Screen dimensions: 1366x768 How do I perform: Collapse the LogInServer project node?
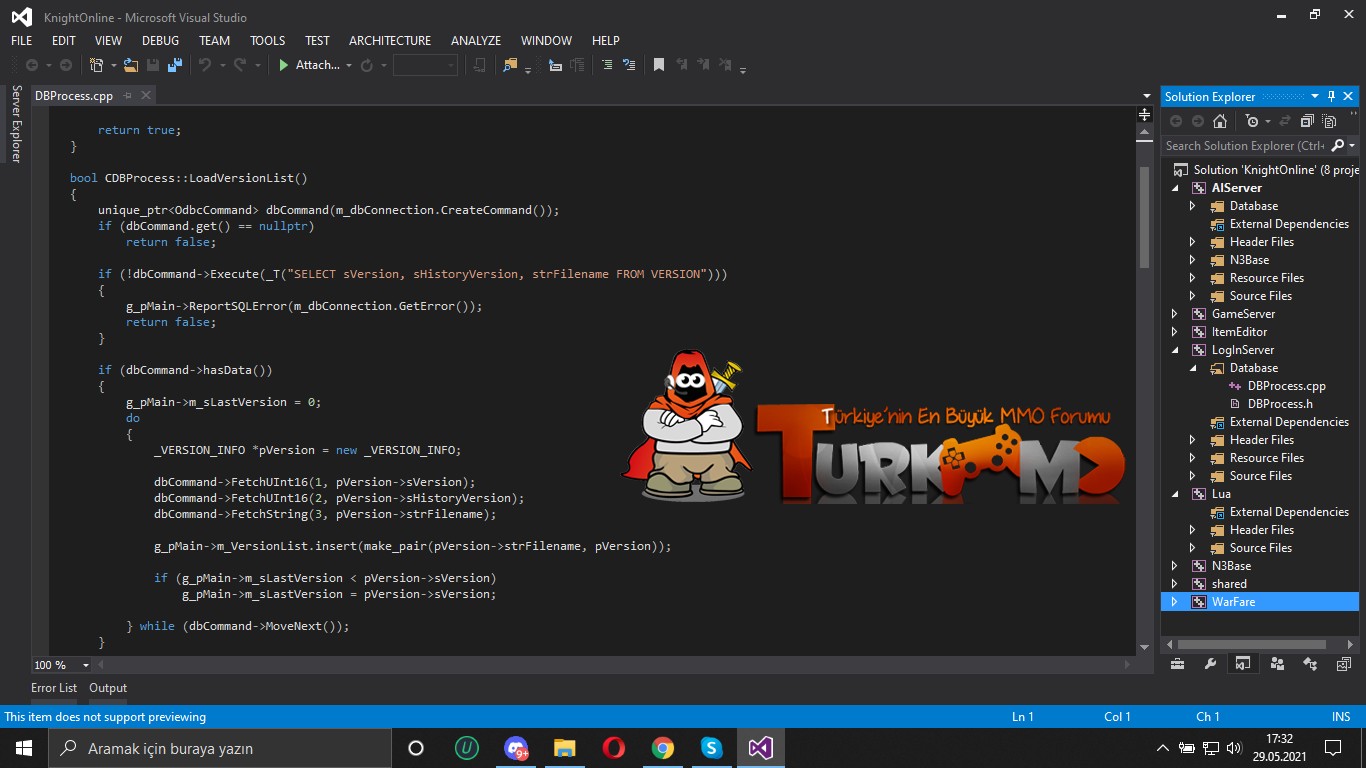tap(1175, 350)
